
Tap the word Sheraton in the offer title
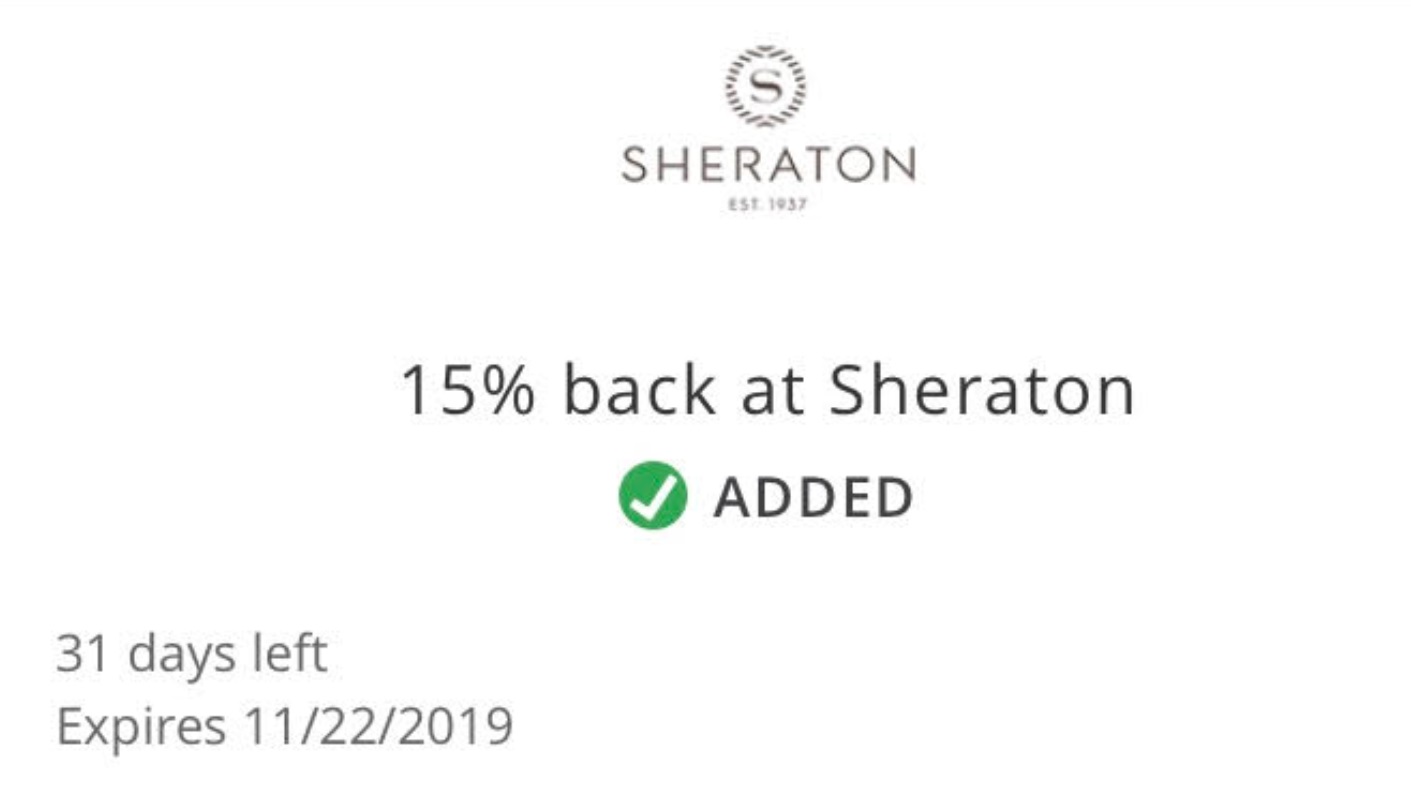pos(982,391)
